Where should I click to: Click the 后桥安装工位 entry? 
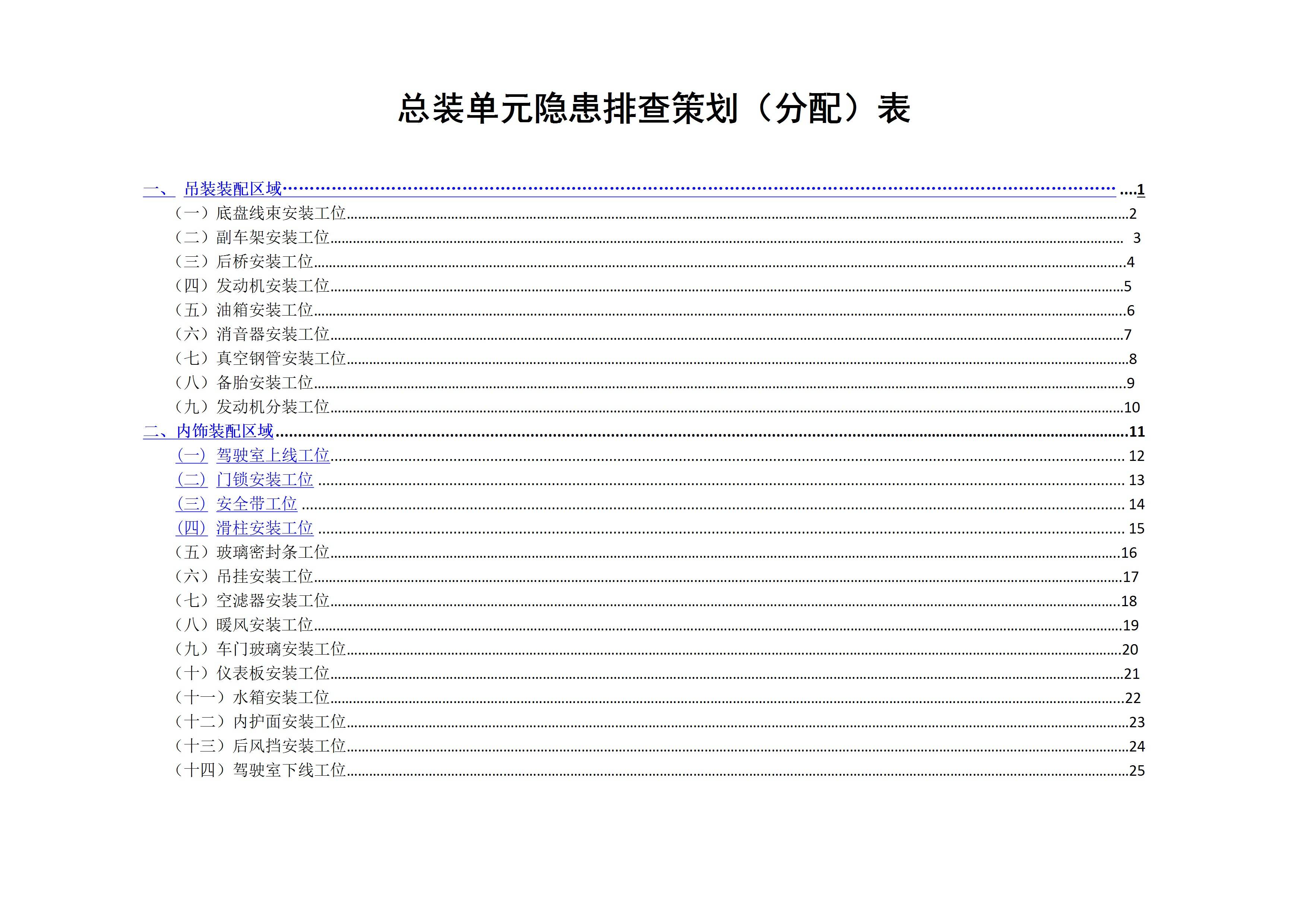(x=264, y=262)
